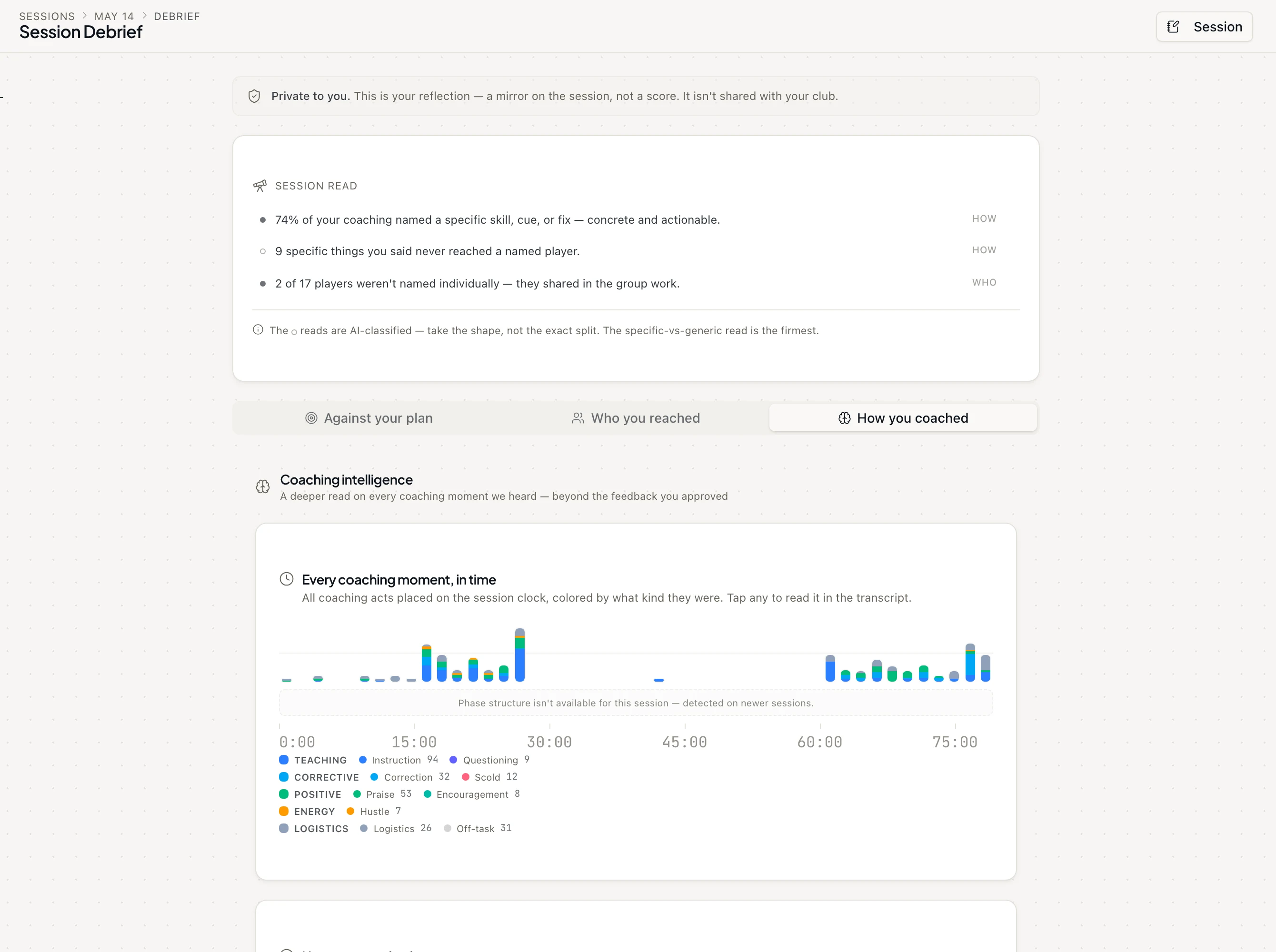Click the Scold pink color dot in legend
The height and width of the screenshot is (952, 1276).
[x=466, y=777]
